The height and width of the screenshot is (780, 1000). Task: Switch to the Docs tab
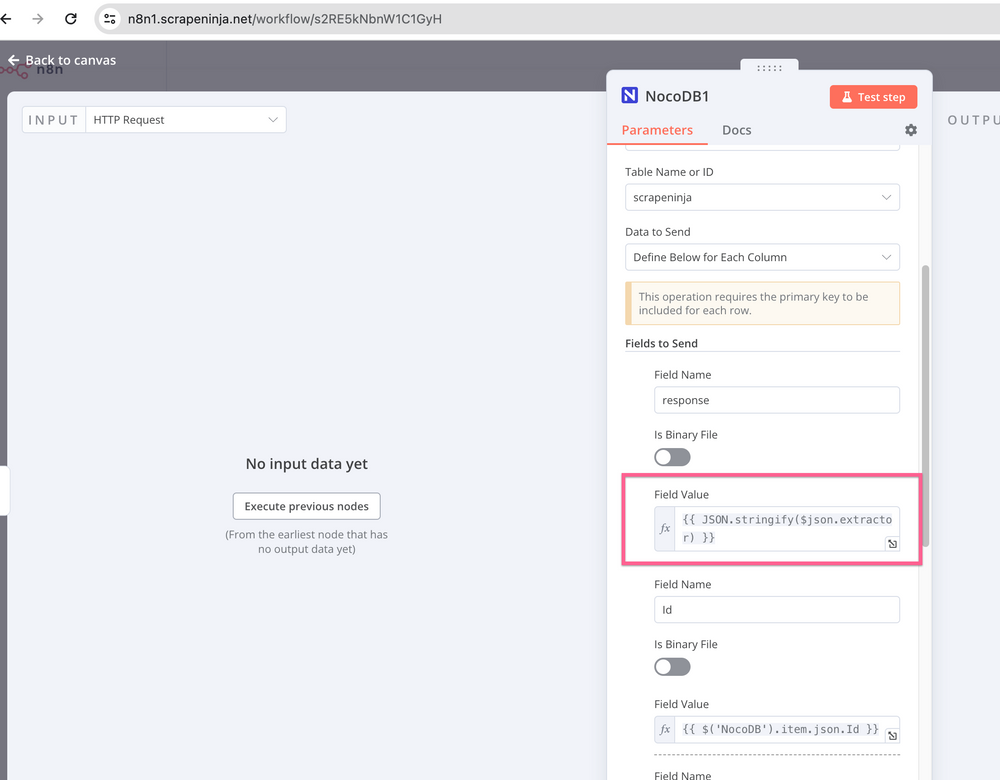point(736,130)
